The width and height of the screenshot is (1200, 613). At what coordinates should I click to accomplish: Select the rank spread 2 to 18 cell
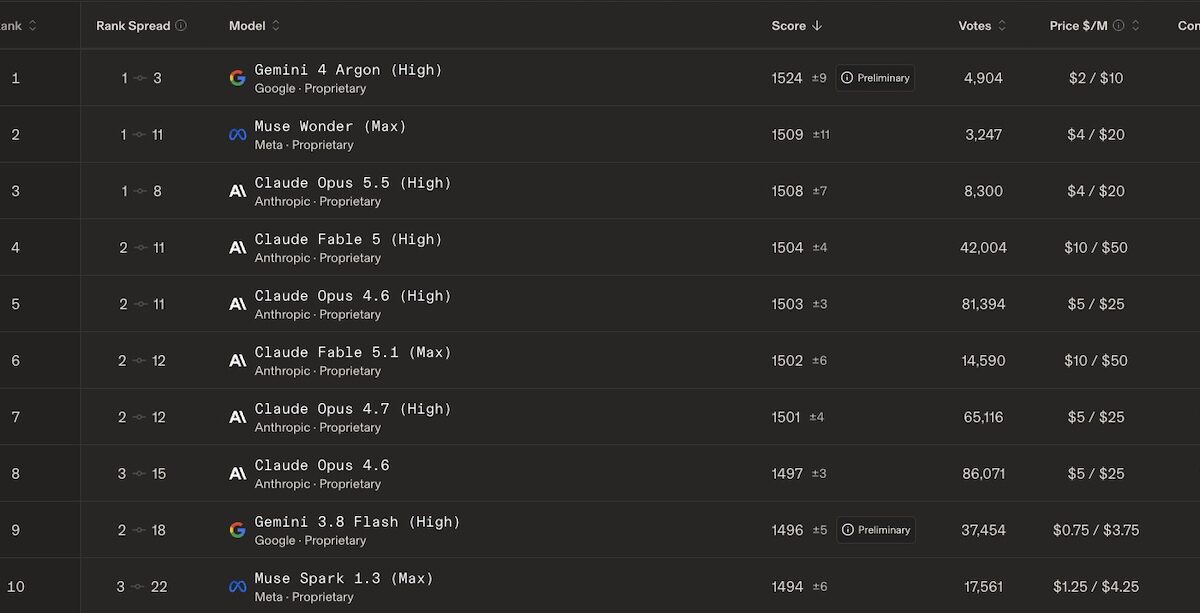[141, 530]
